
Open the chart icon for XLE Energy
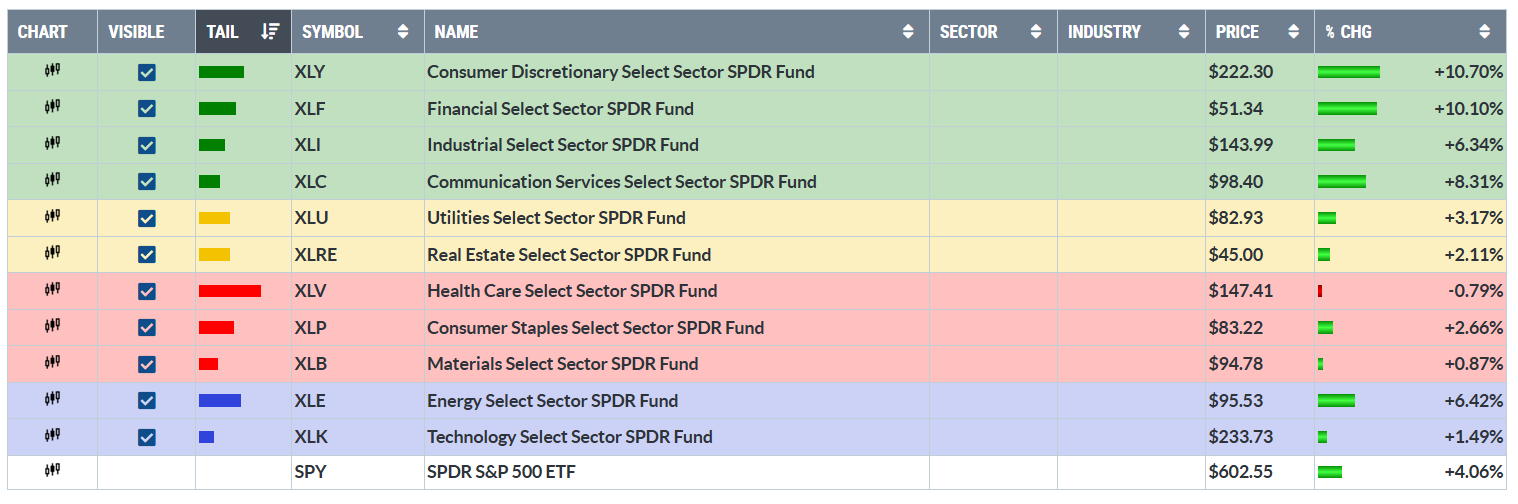pos(53,400)
